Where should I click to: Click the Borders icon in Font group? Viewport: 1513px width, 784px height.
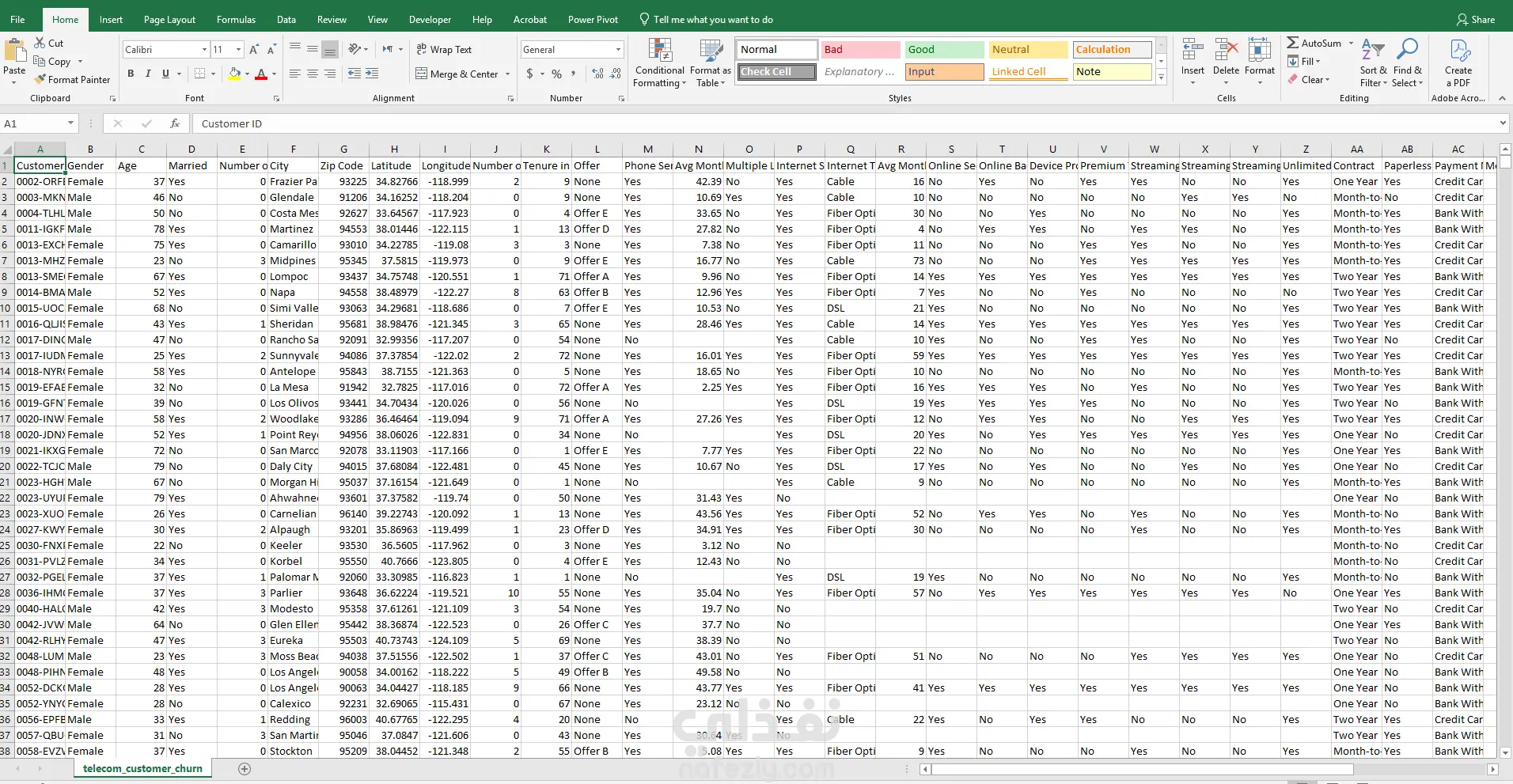(x=199, y=74)
